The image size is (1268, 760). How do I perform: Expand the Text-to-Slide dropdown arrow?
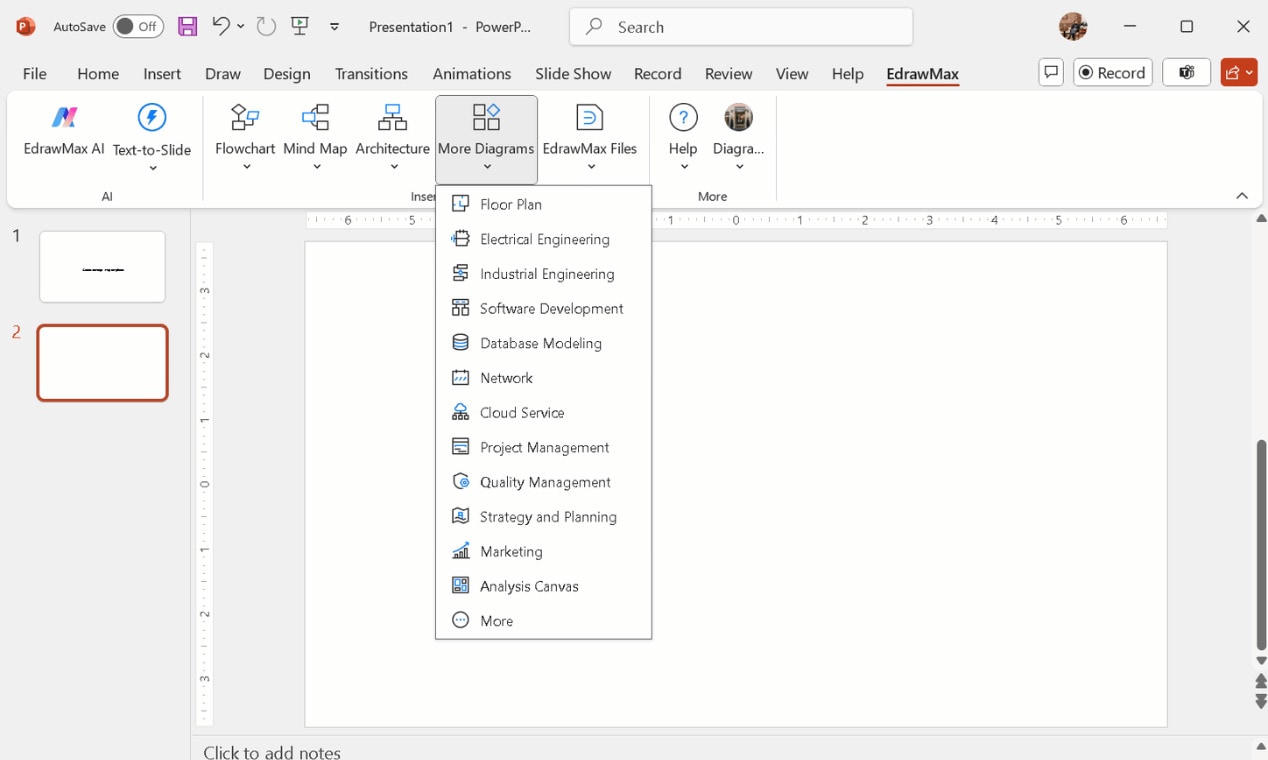click(152, 168)
